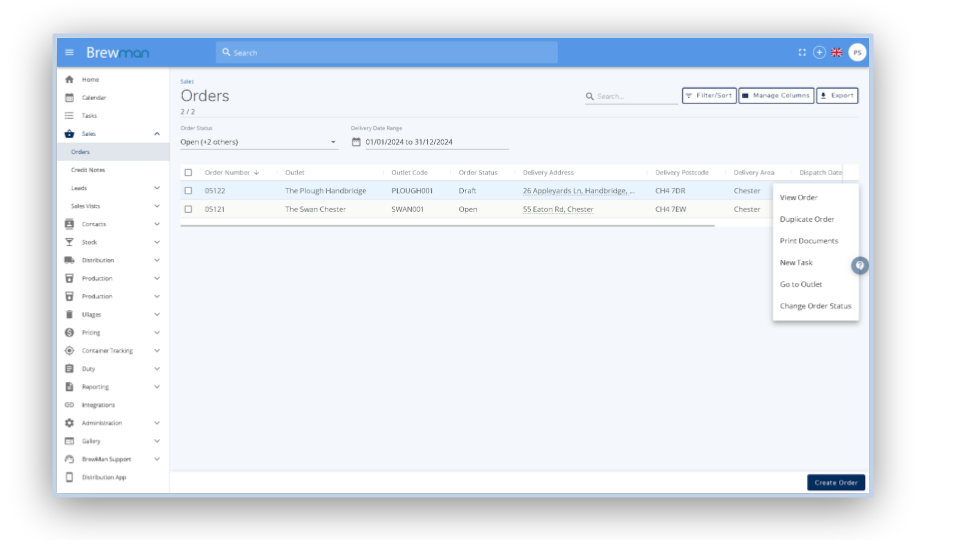Click the top global Search field
Screen dimensions: 960x540
(386, 53)
